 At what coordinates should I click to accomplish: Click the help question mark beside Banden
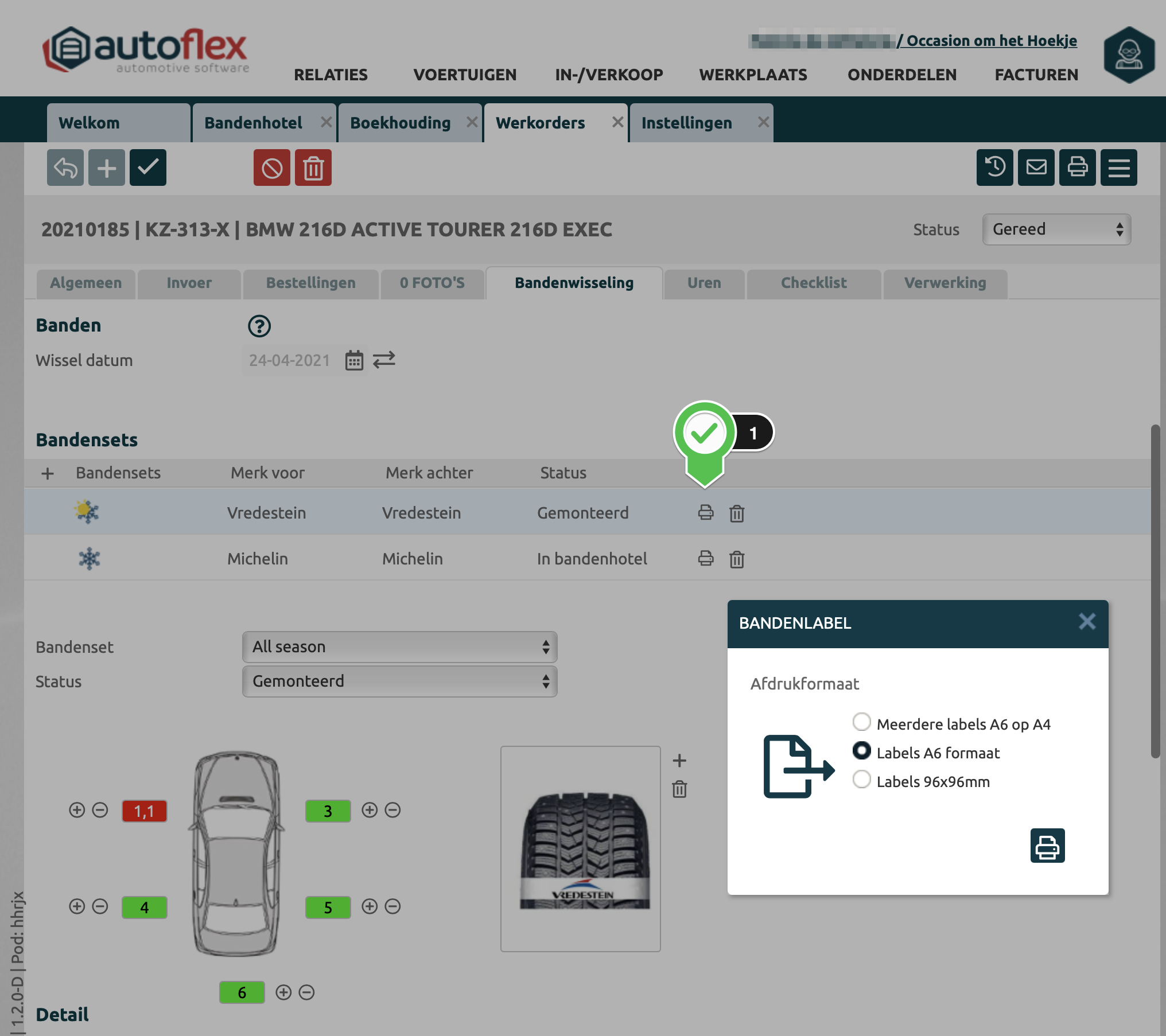click(259, 326)
